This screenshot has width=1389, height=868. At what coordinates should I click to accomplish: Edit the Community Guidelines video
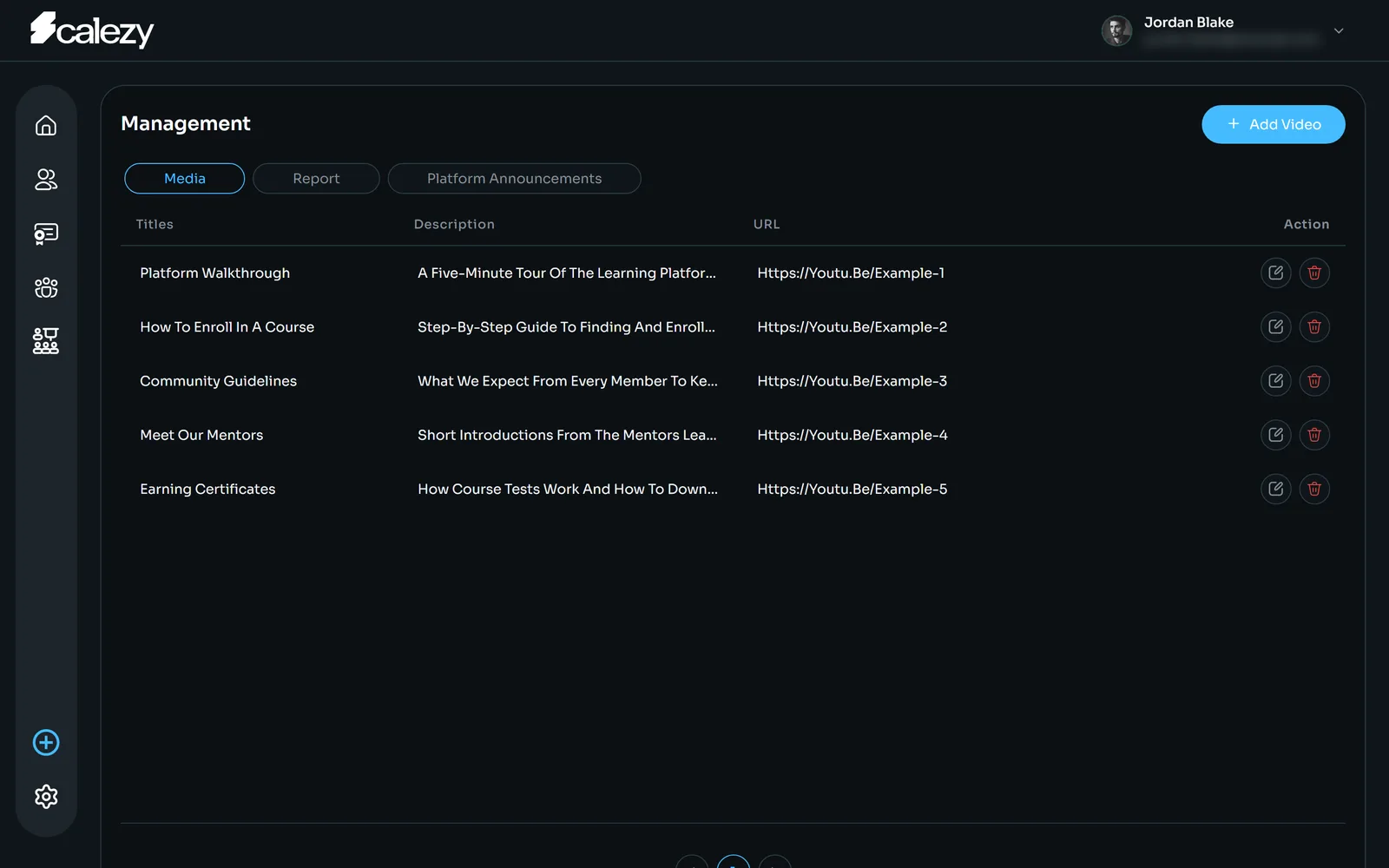click(1275, 380)
